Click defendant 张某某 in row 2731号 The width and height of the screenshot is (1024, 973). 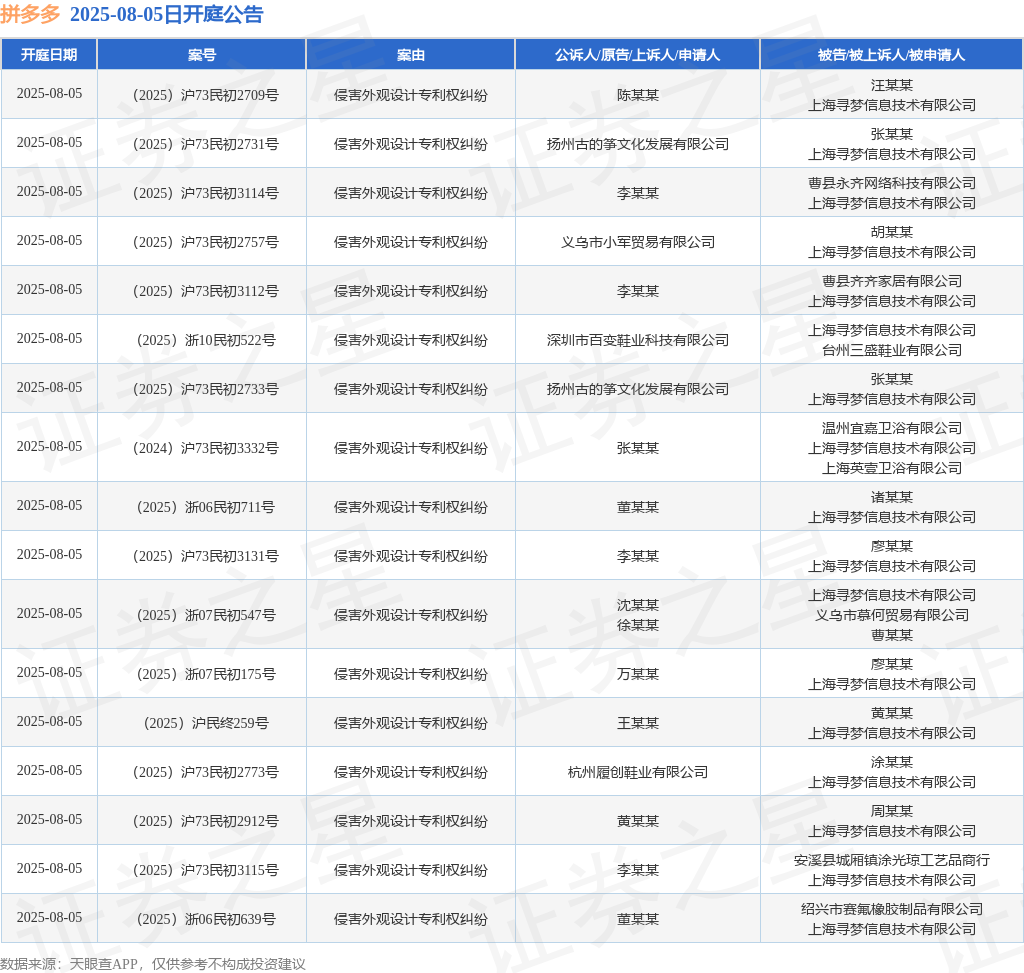point(891,135)
